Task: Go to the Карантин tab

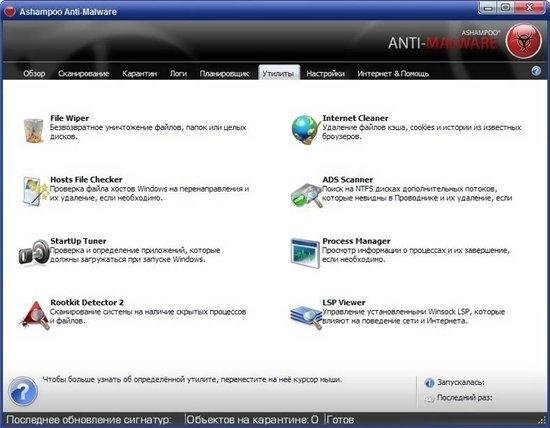Action: point(140,74)
